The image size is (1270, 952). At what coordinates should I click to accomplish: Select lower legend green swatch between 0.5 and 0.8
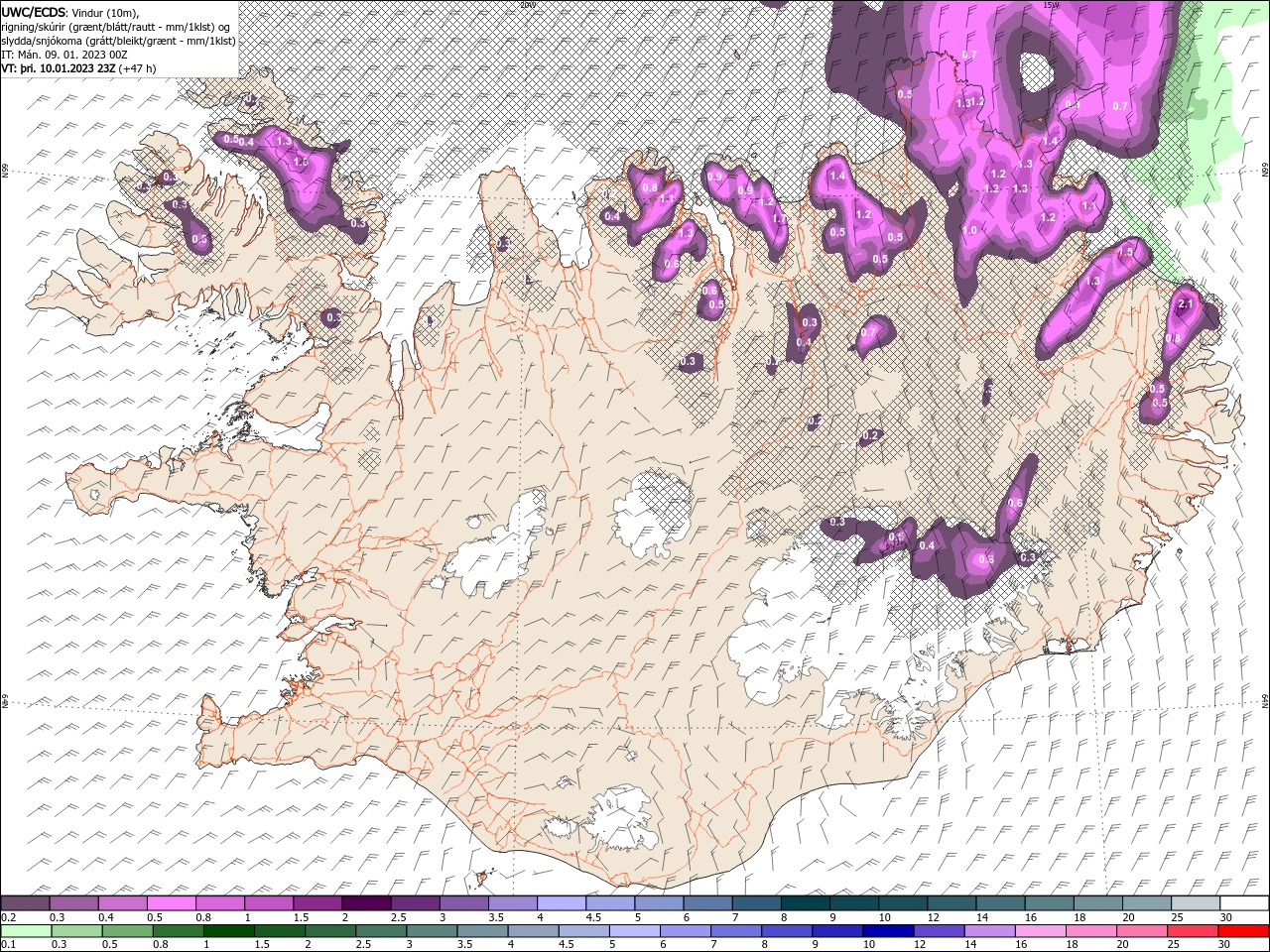(x=127, y=931)
